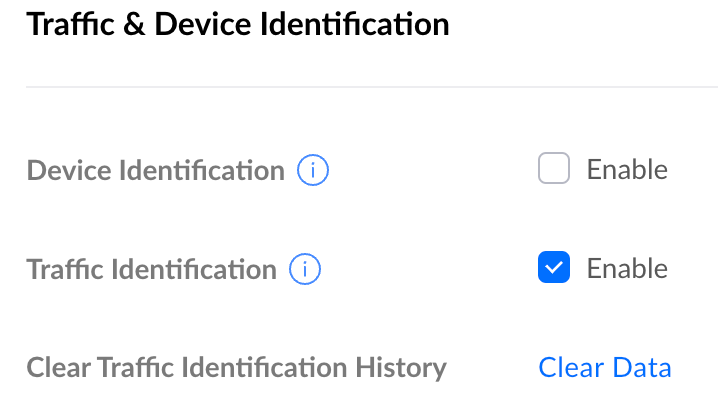Select the Traffic Identification setting label

pos(152,269)
